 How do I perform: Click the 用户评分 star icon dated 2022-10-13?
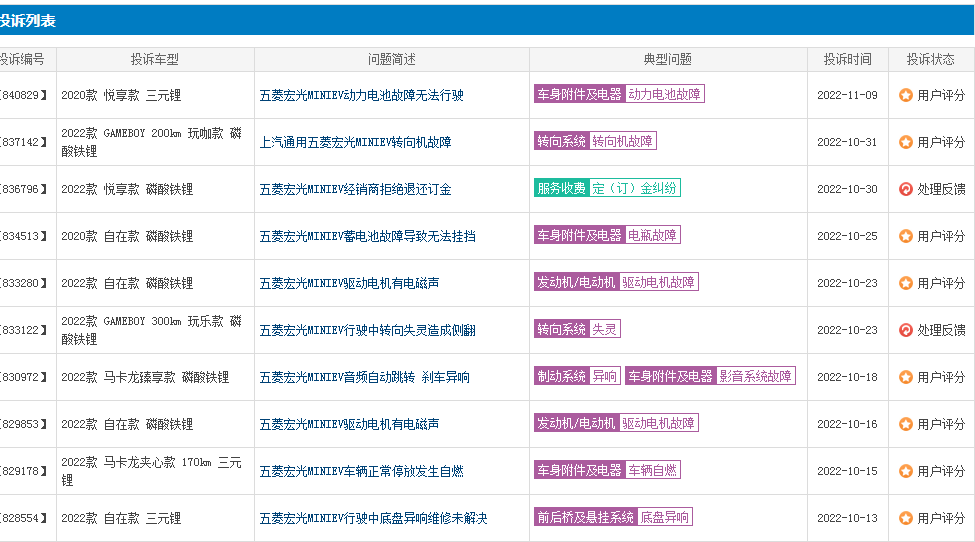(905, 518)
